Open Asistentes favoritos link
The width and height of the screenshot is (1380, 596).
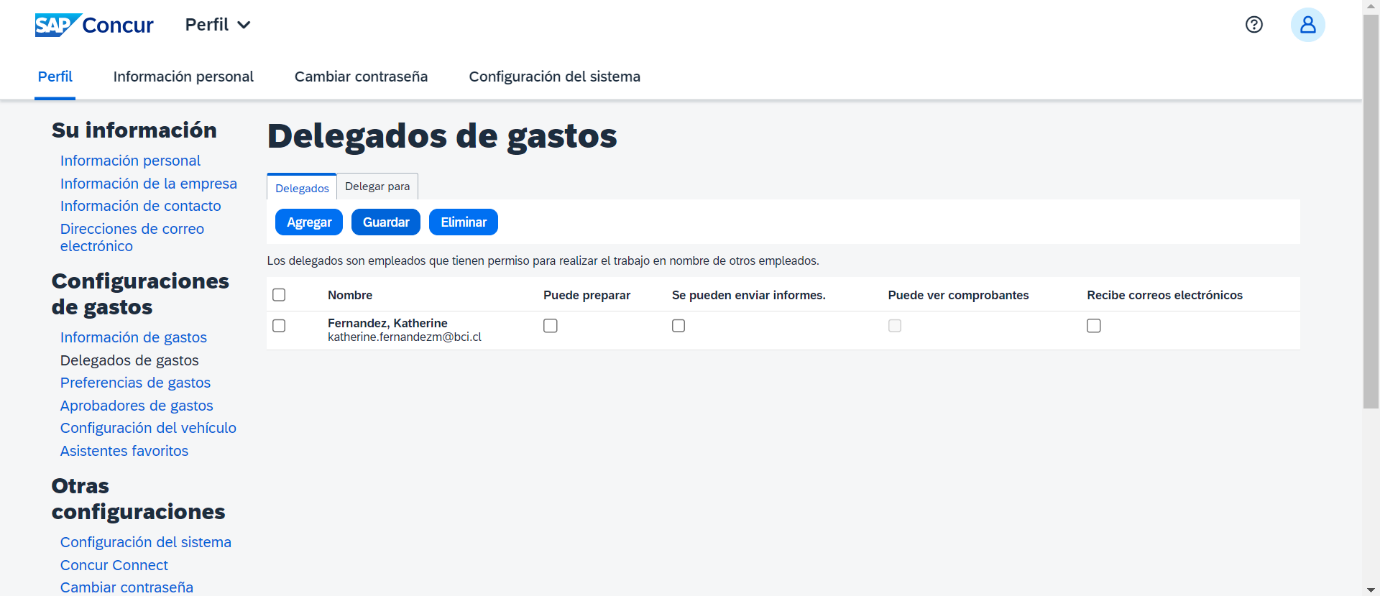coord(124,451)
